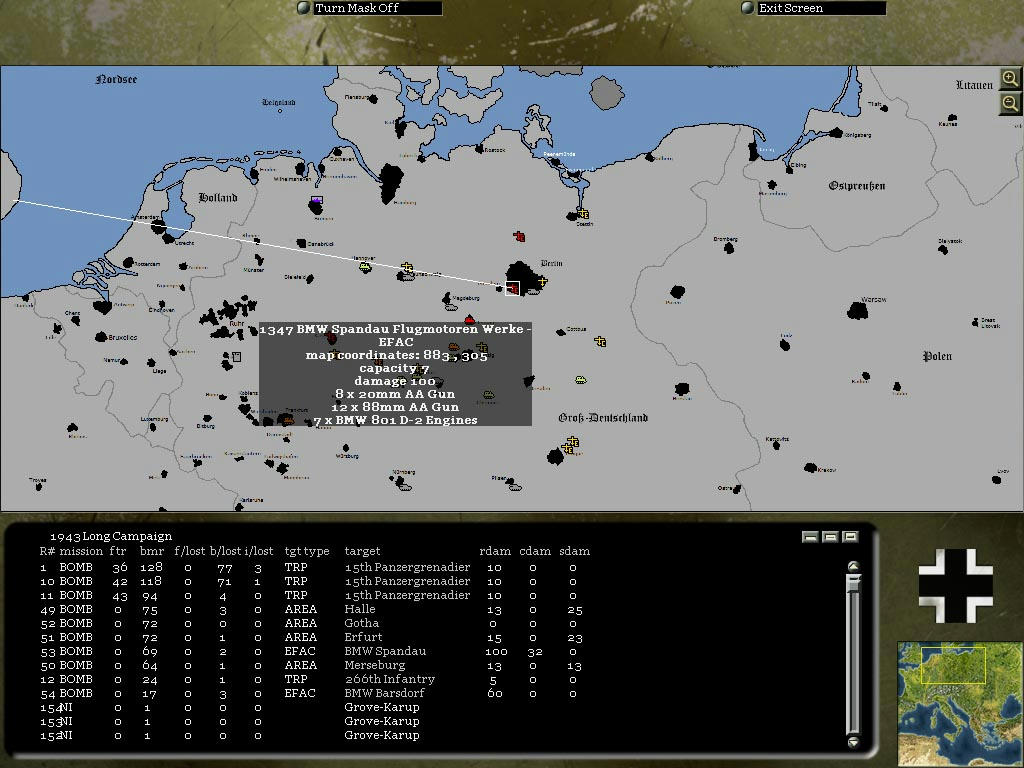Click the Holland region label
Screen dimensions: 1024x768
[x=218, y=197]
